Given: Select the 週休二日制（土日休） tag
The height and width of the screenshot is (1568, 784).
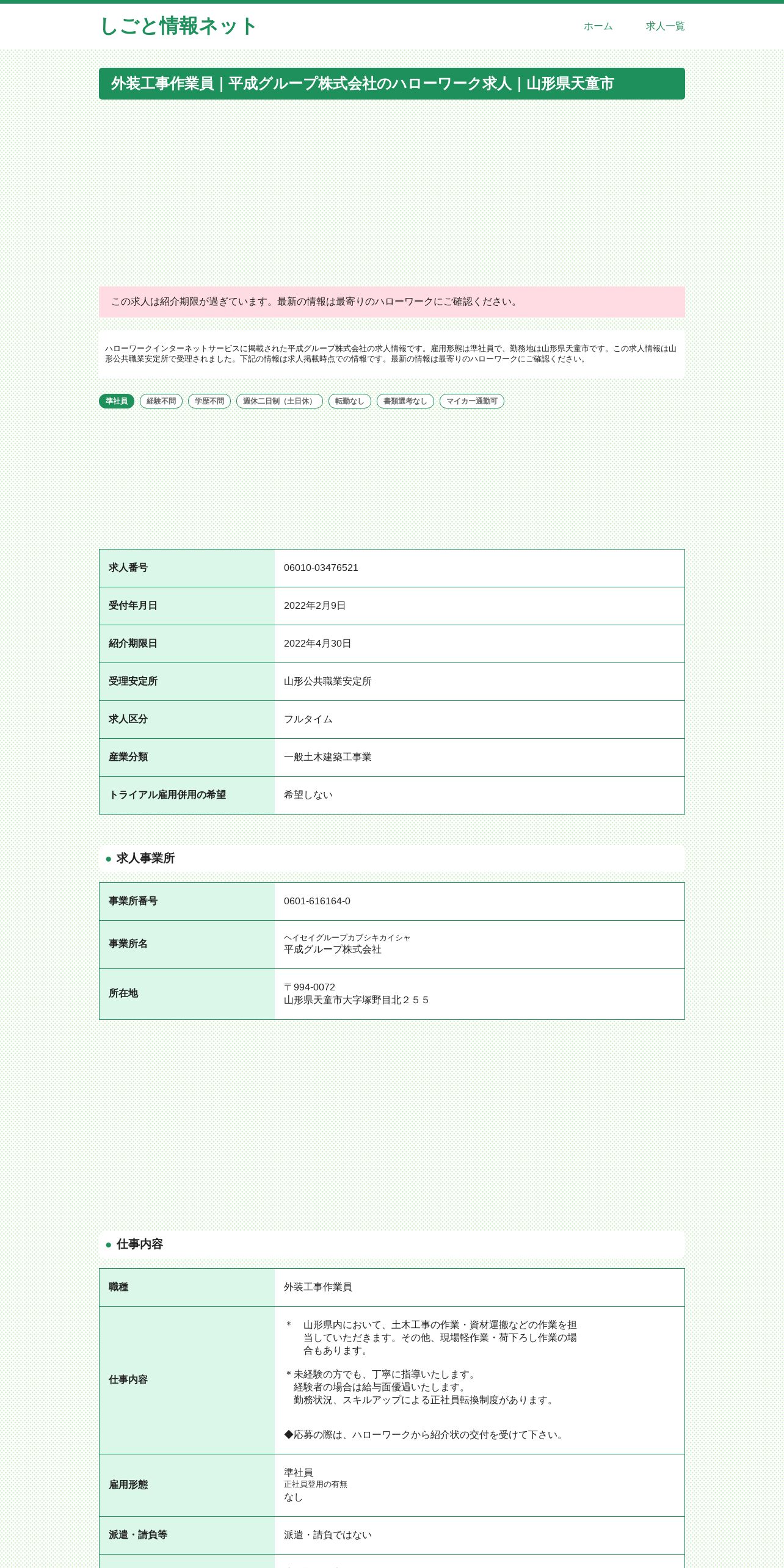Looking at the screenshot, I should [280, 401].
